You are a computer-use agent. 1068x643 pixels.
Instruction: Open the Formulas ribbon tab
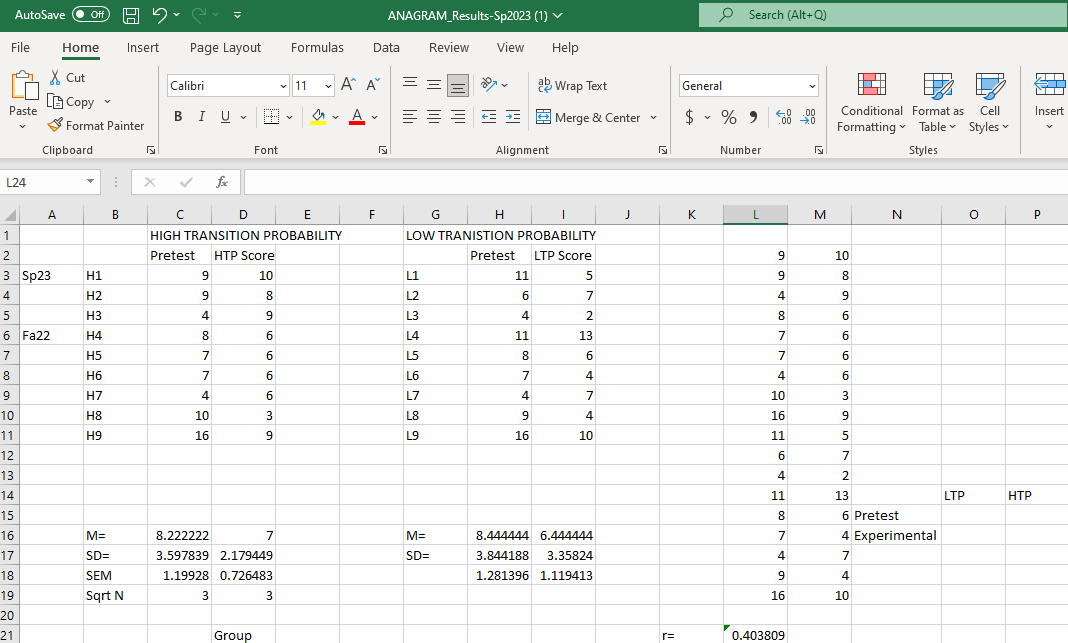pyautogui.click(x=317, y=47)
